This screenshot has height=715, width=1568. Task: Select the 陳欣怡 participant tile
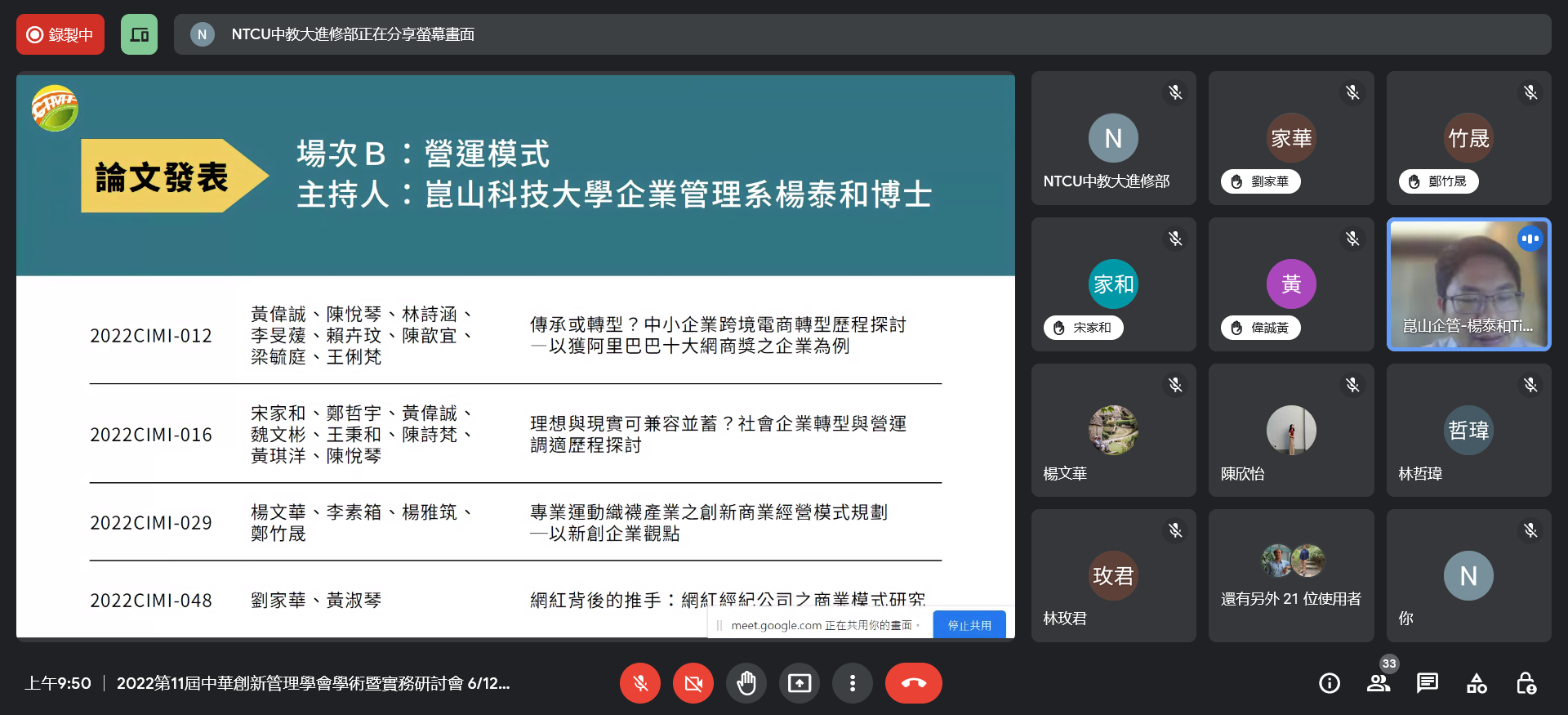coord(1291,430)
